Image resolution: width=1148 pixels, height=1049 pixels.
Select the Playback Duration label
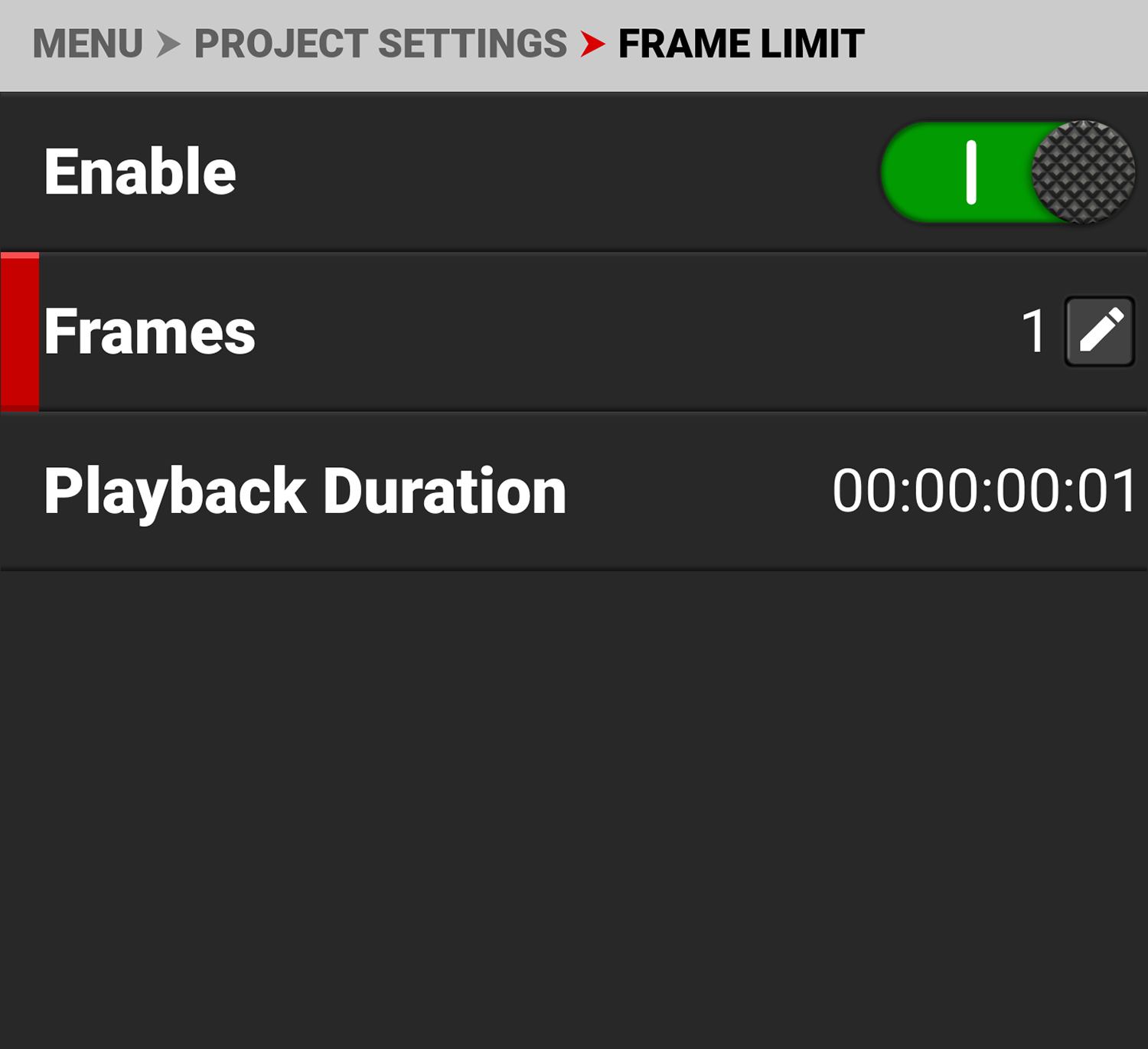(305, 491)
